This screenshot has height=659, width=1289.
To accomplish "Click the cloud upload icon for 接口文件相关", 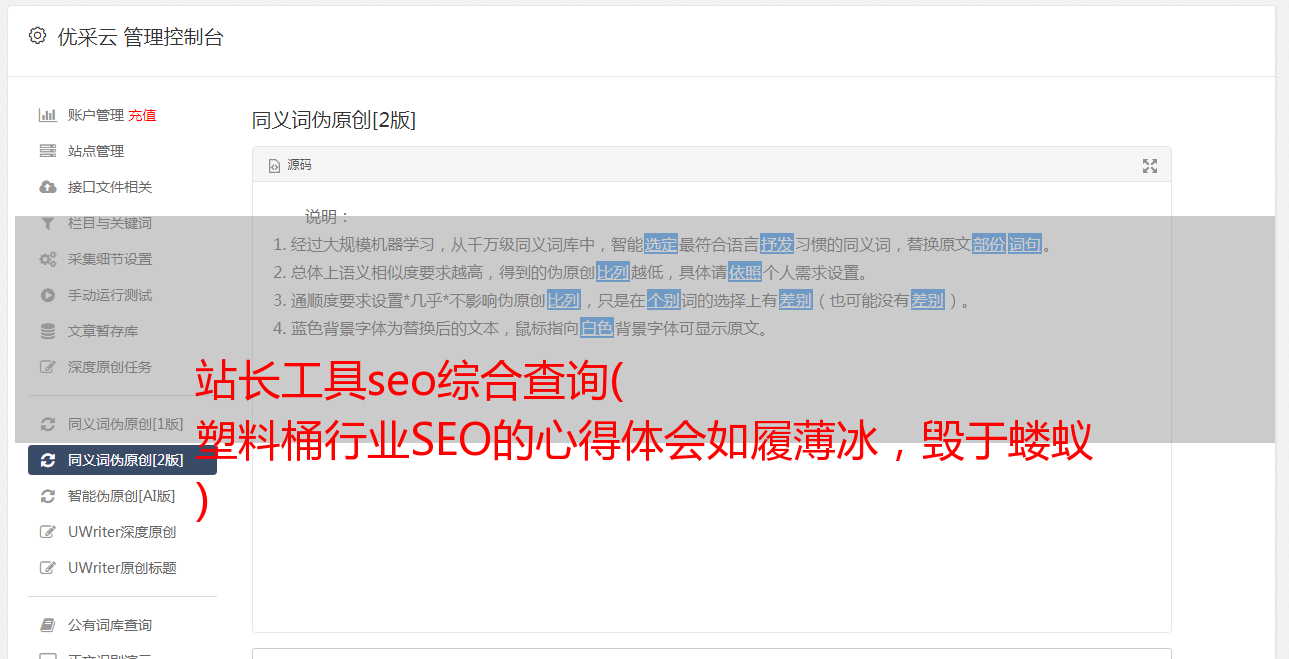I will [x=47, y=187].
